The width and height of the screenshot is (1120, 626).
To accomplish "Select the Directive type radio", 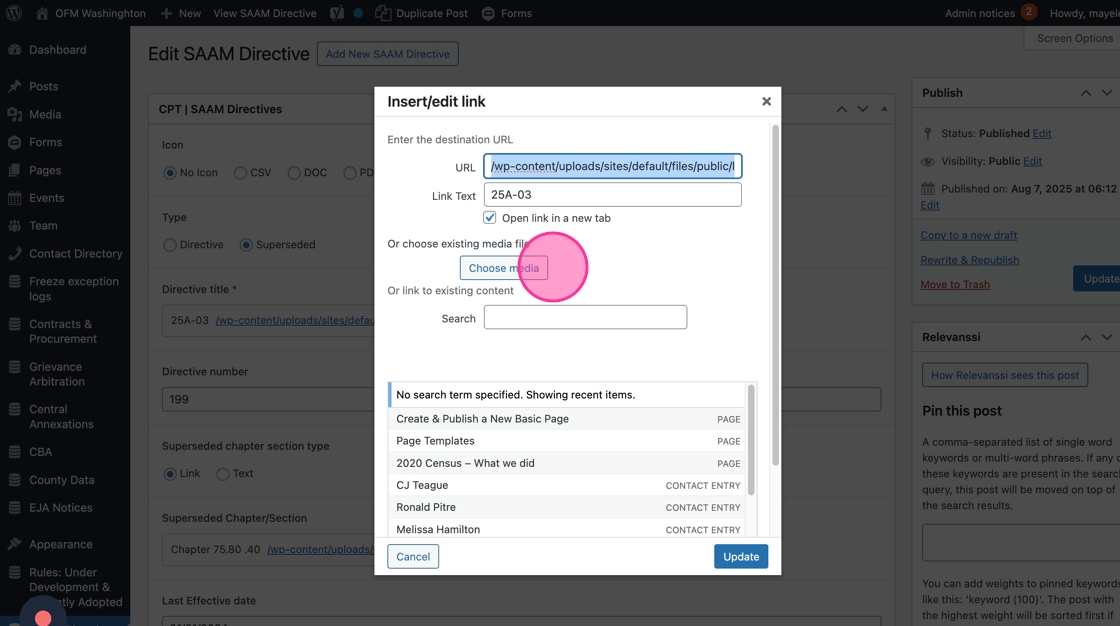I will (x=170, y=245).
